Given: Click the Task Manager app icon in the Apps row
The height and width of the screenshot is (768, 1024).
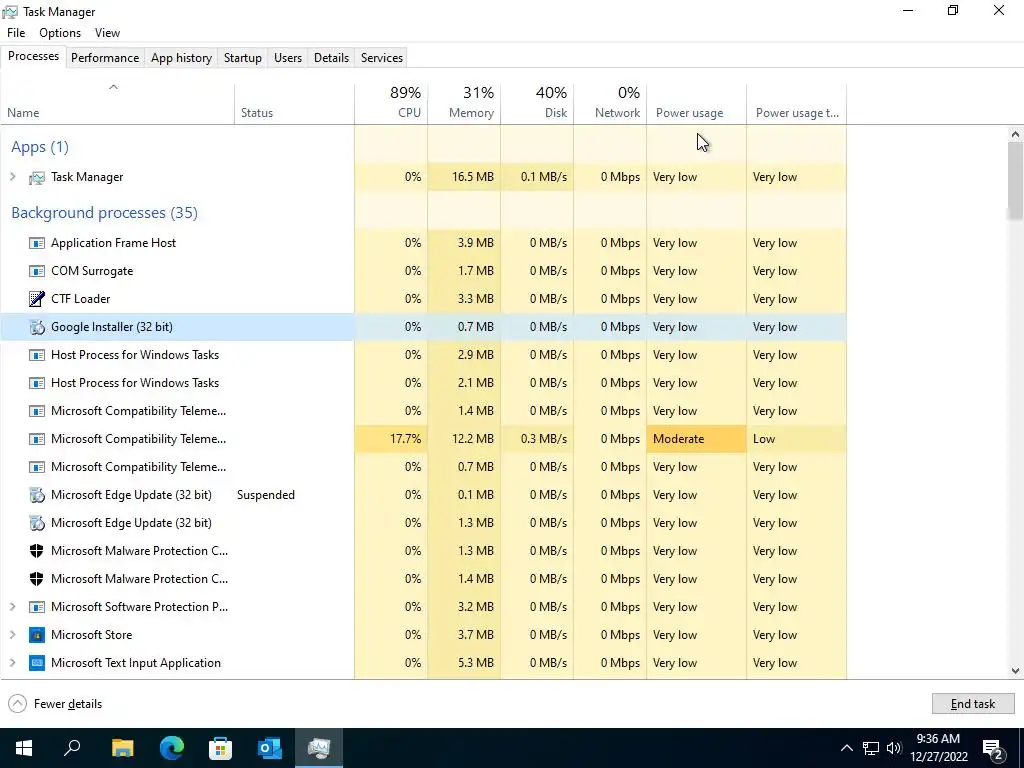Looking at the screenshot, I should 37,178.
